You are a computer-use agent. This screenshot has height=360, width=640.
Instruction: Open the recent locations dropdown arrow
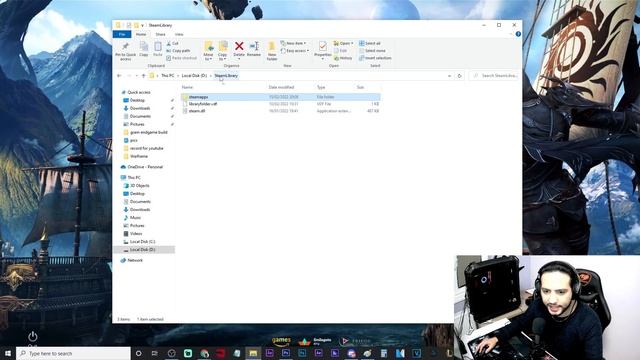137,76
